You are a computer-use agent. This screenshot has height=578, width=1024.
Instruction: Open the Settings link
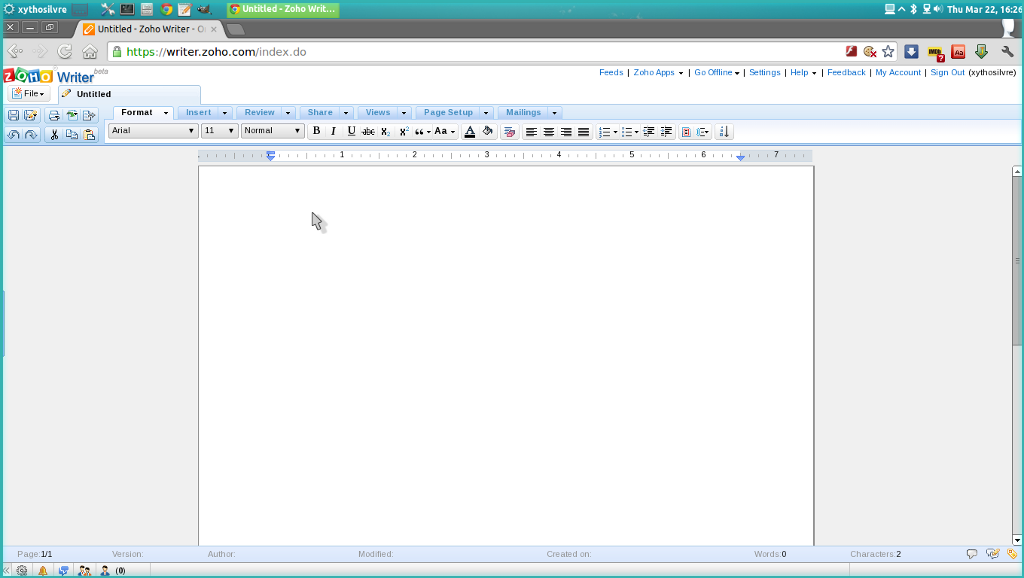pyautogui.click(x=764, y=72)
